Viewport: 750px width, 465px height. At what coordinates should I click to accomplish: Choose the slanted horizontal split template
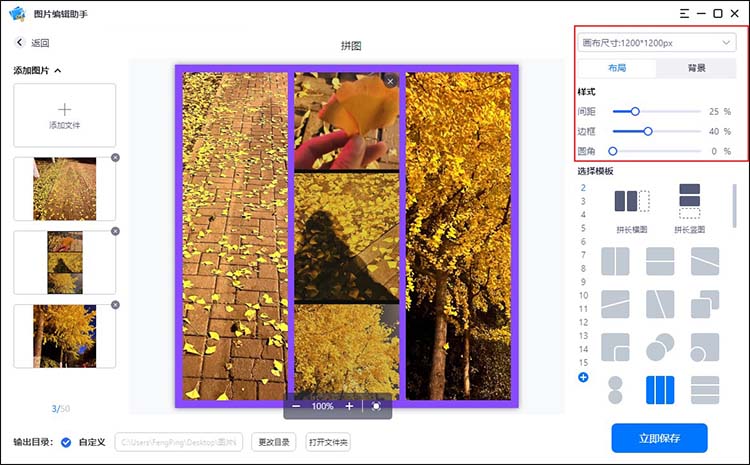click(705, 261)
